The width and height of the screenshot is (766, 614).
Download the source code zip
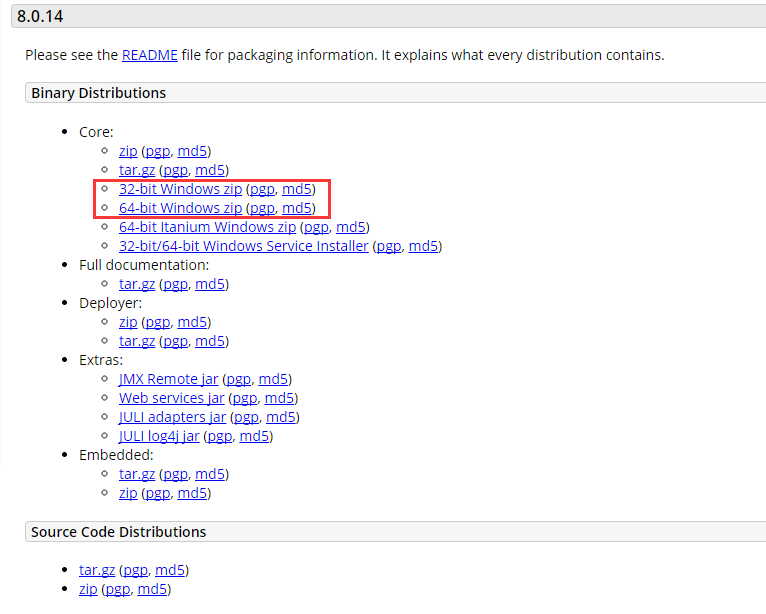pyautogui.click(x=88, y=589)
